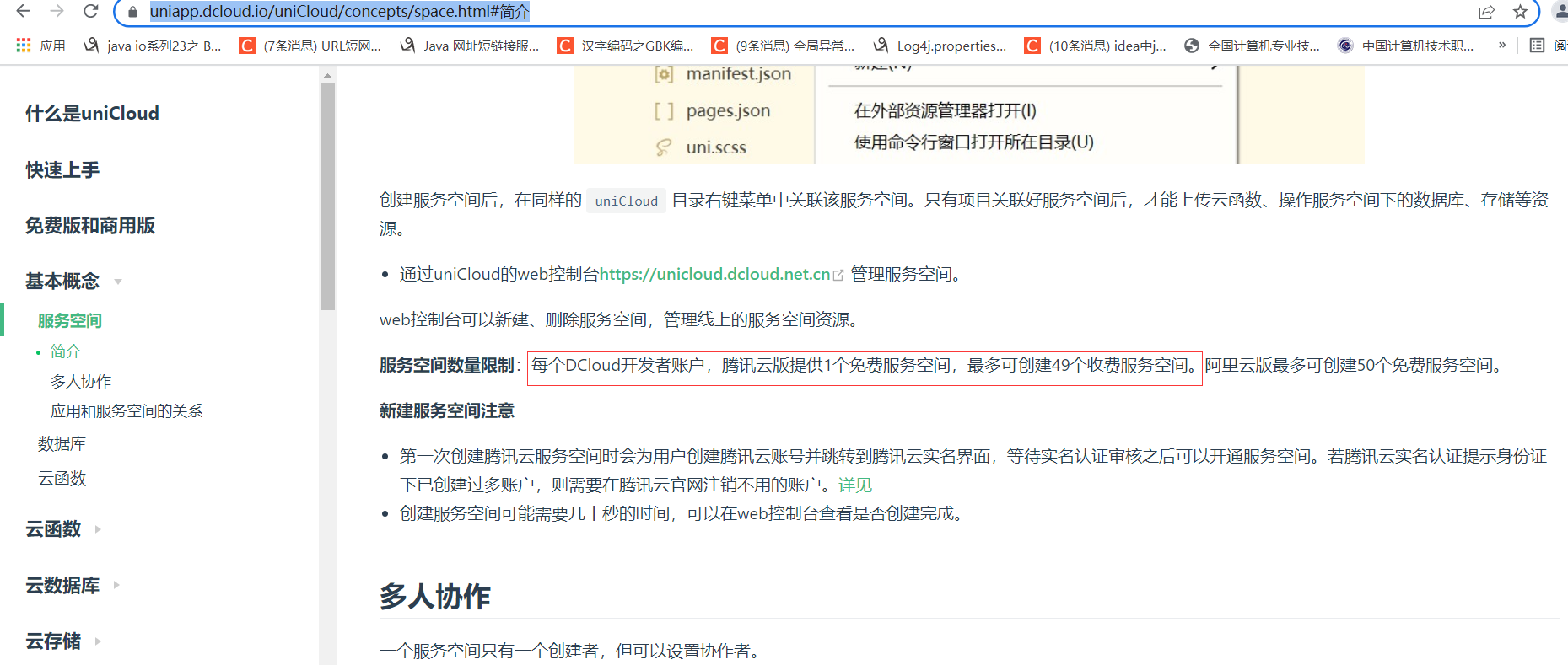Click the browser back arrow
The width and height of the screenshot is (1568, 665).
(23, 11)
